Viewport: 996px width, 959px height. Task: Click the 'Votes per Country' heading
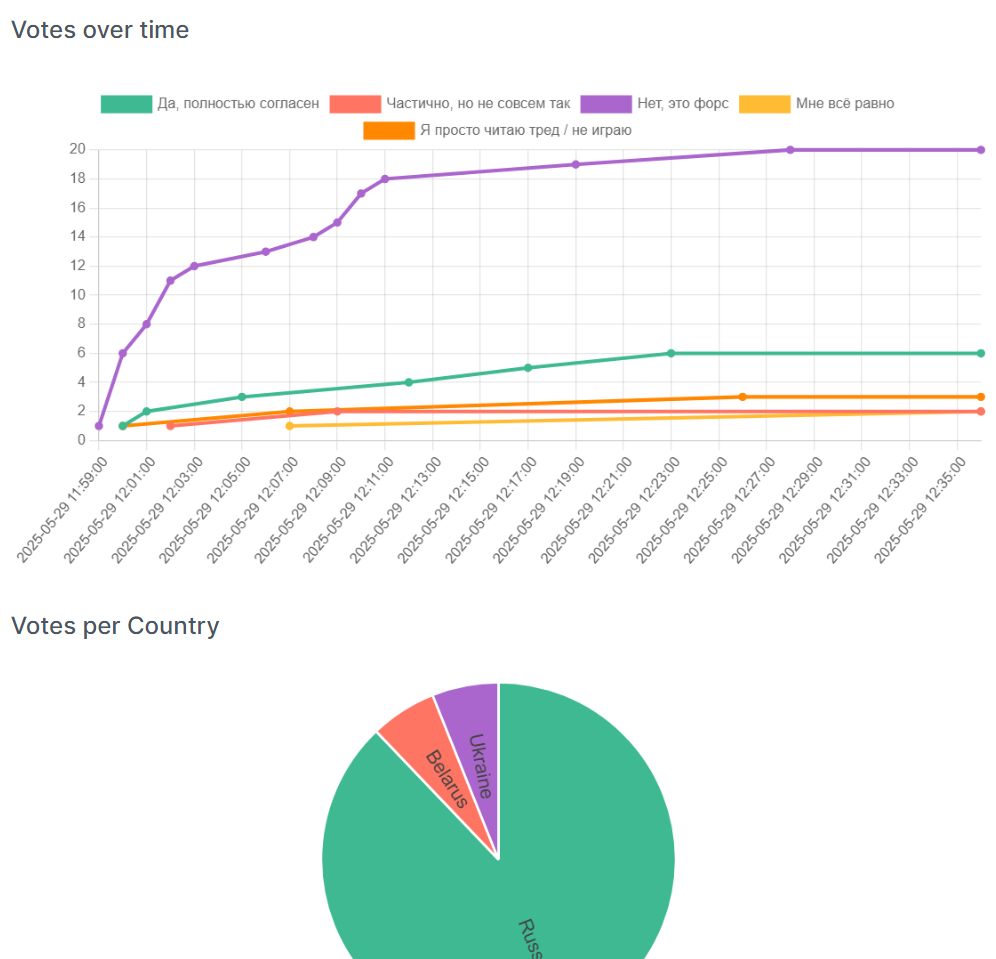point(115,626)
